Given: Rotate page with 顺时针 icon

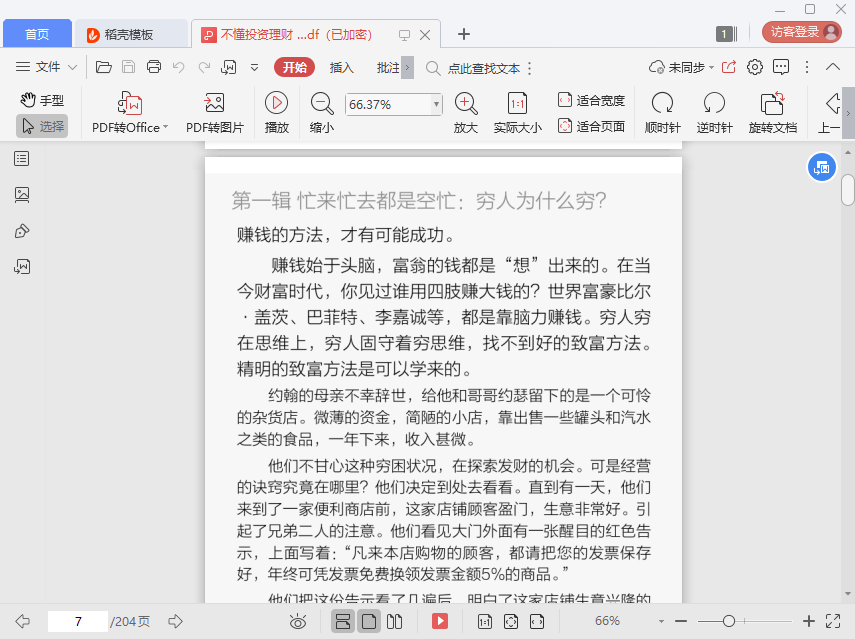Looking at the screenshot, I should click(x=662, y=103).
